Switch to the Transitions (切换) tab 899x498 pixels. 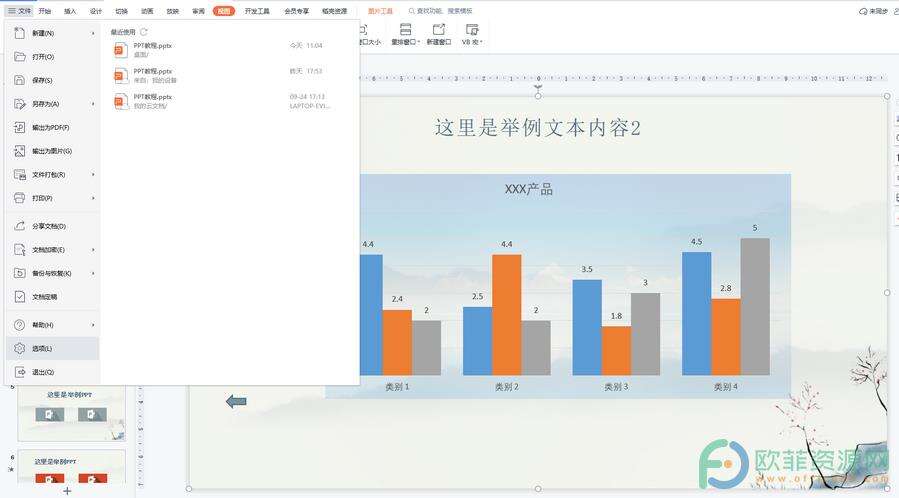point(122,11)
